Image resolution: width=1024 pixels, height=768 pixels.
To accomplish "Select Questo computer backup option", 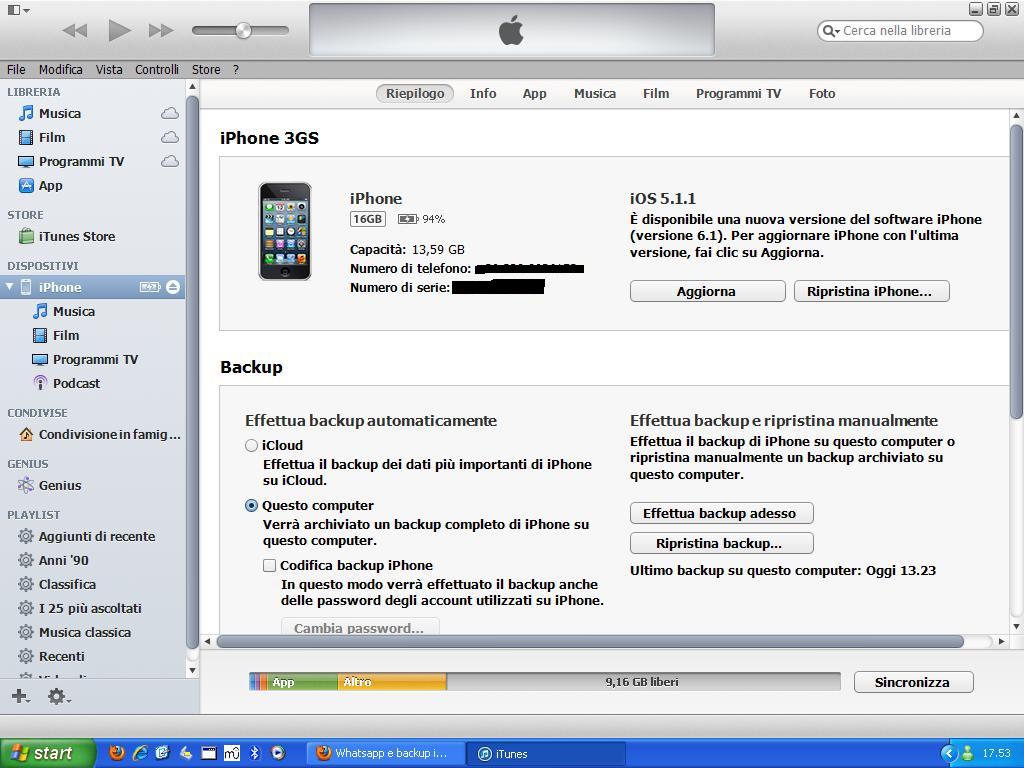I will [252, 505].
